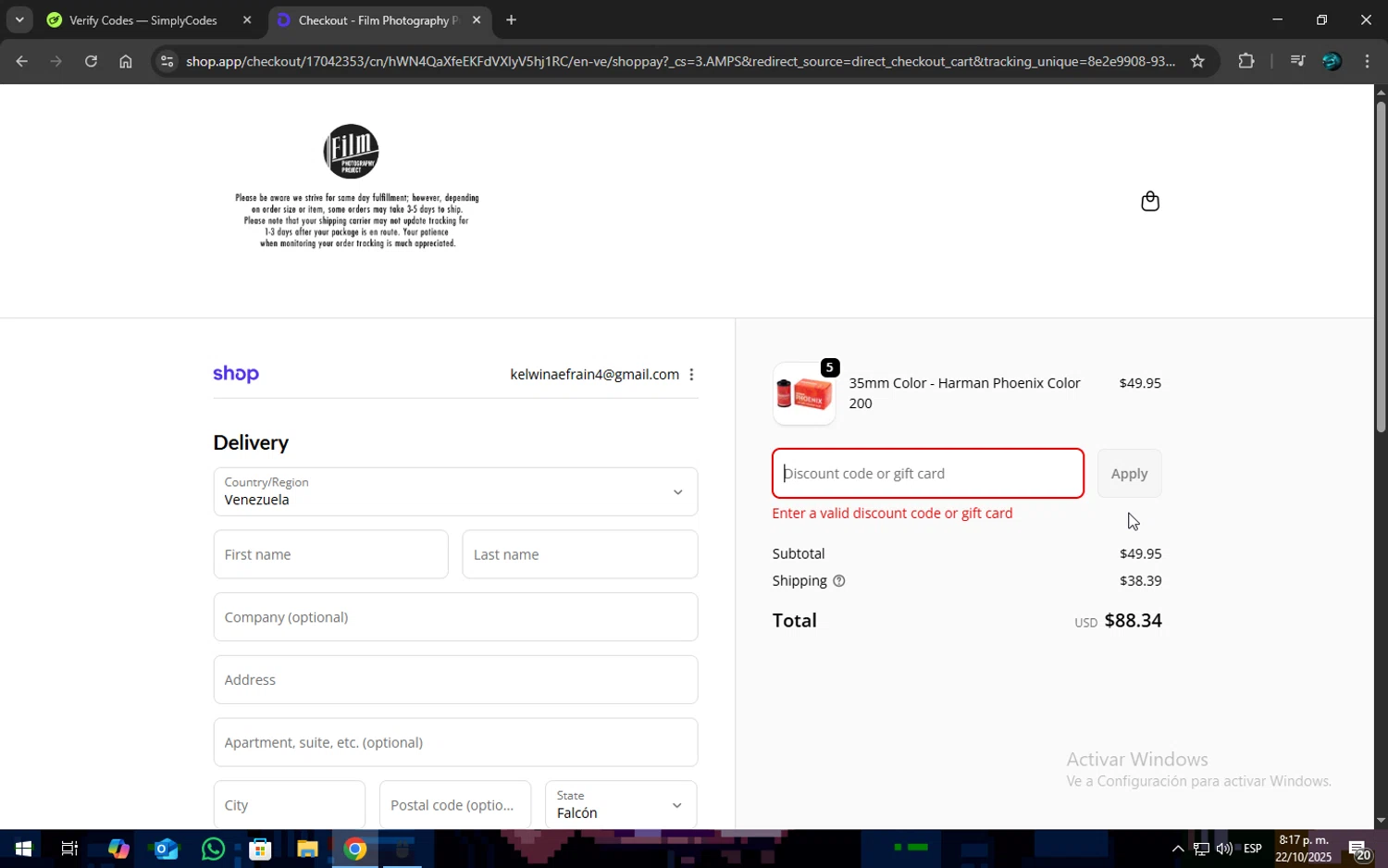The width and height of the screenshot is (1388, 868).
Task: Click the Postal code field
Action: pos(455,805)
